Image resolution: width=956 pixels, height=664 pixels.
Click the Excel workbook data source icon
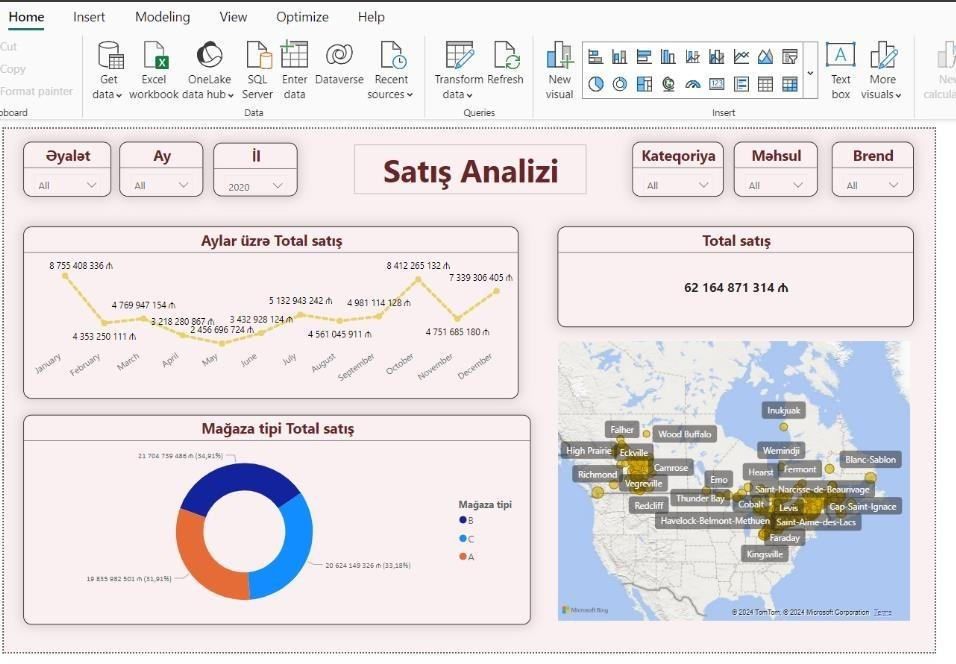(154, 55)
